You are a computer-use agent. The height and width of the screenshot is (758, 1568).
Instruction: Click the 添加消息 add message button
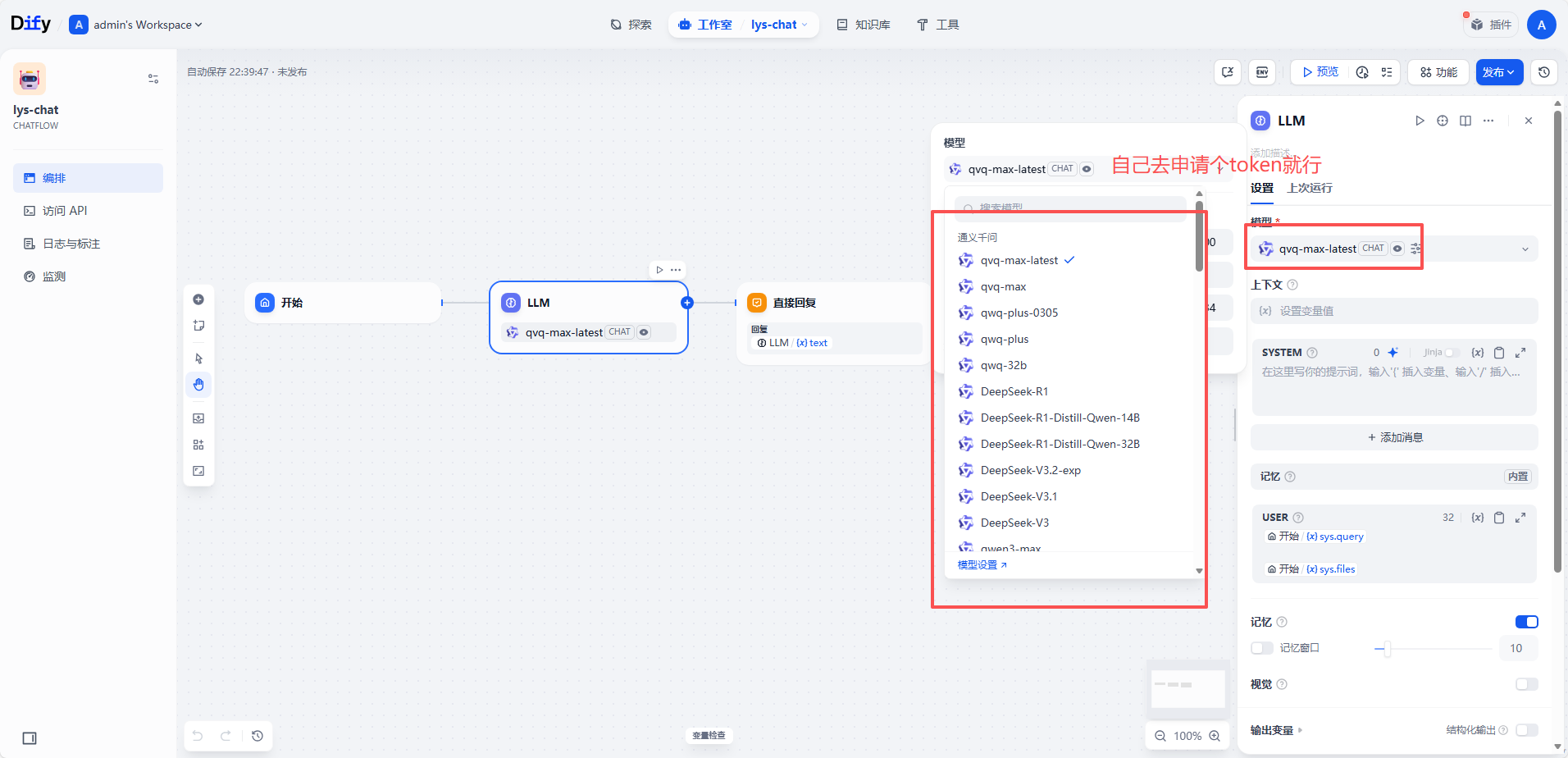tap(1394, 437)
